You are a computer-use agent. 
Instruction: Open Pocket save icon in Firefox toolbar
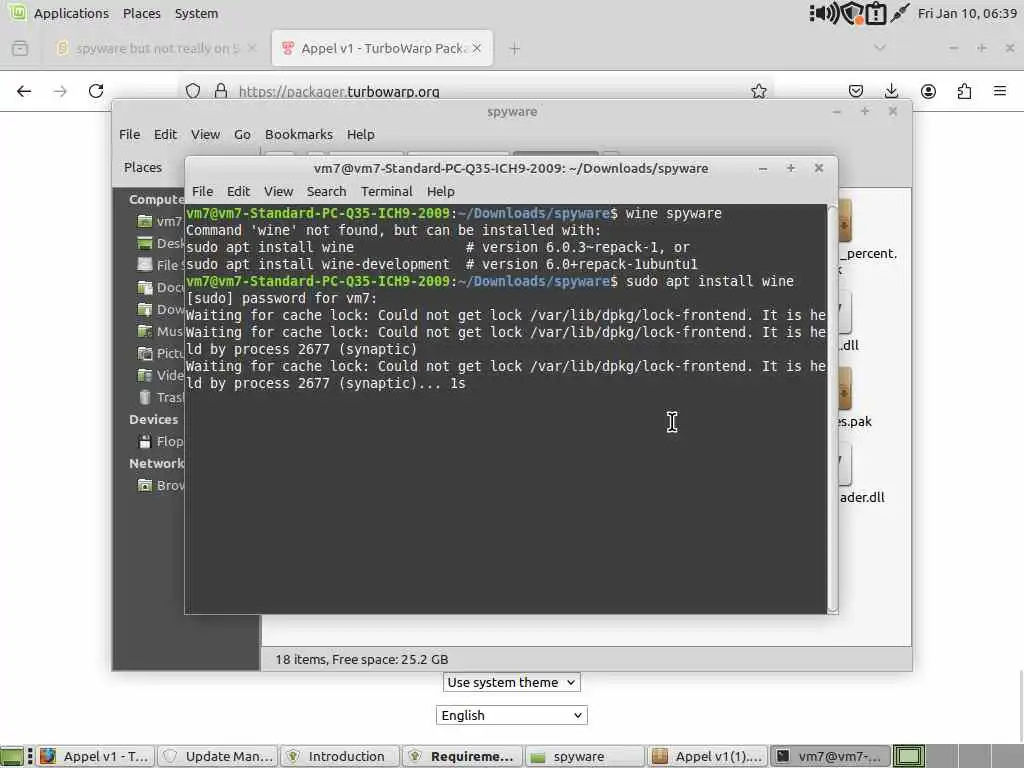tap(856, 91)
